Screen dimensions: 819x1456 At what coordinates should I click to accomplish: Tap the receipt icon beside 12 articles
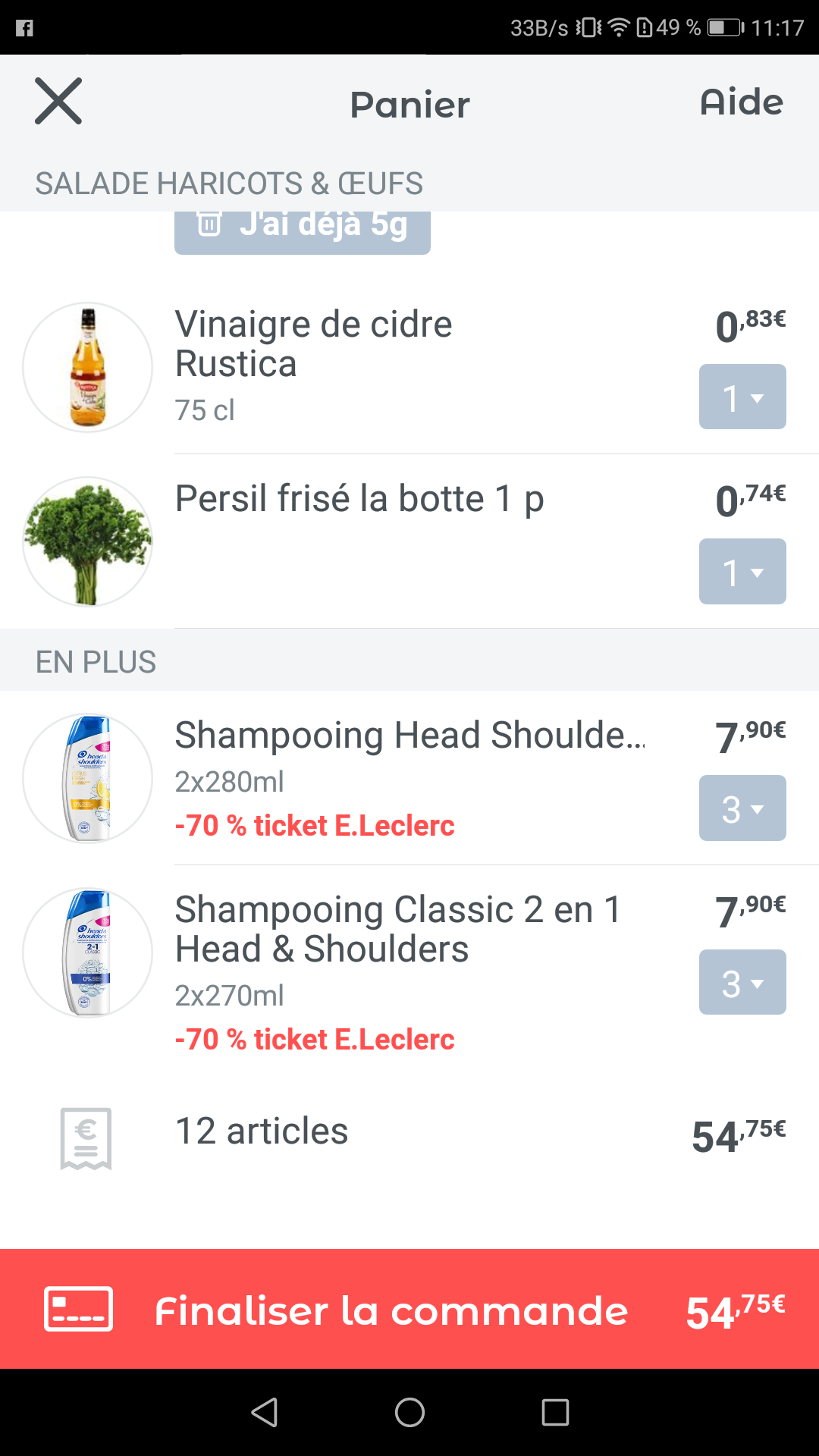pos(86,1138)
